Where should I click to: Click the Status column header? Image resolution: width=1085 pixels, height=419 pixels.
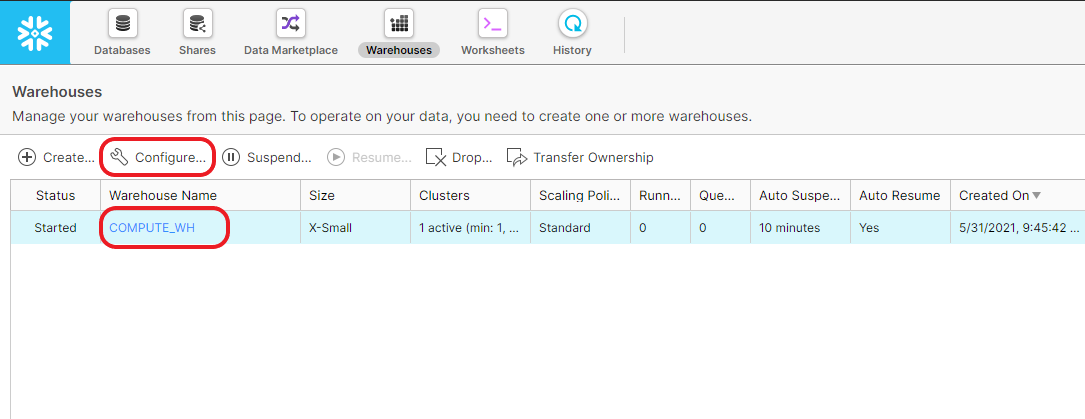[55, 195]
